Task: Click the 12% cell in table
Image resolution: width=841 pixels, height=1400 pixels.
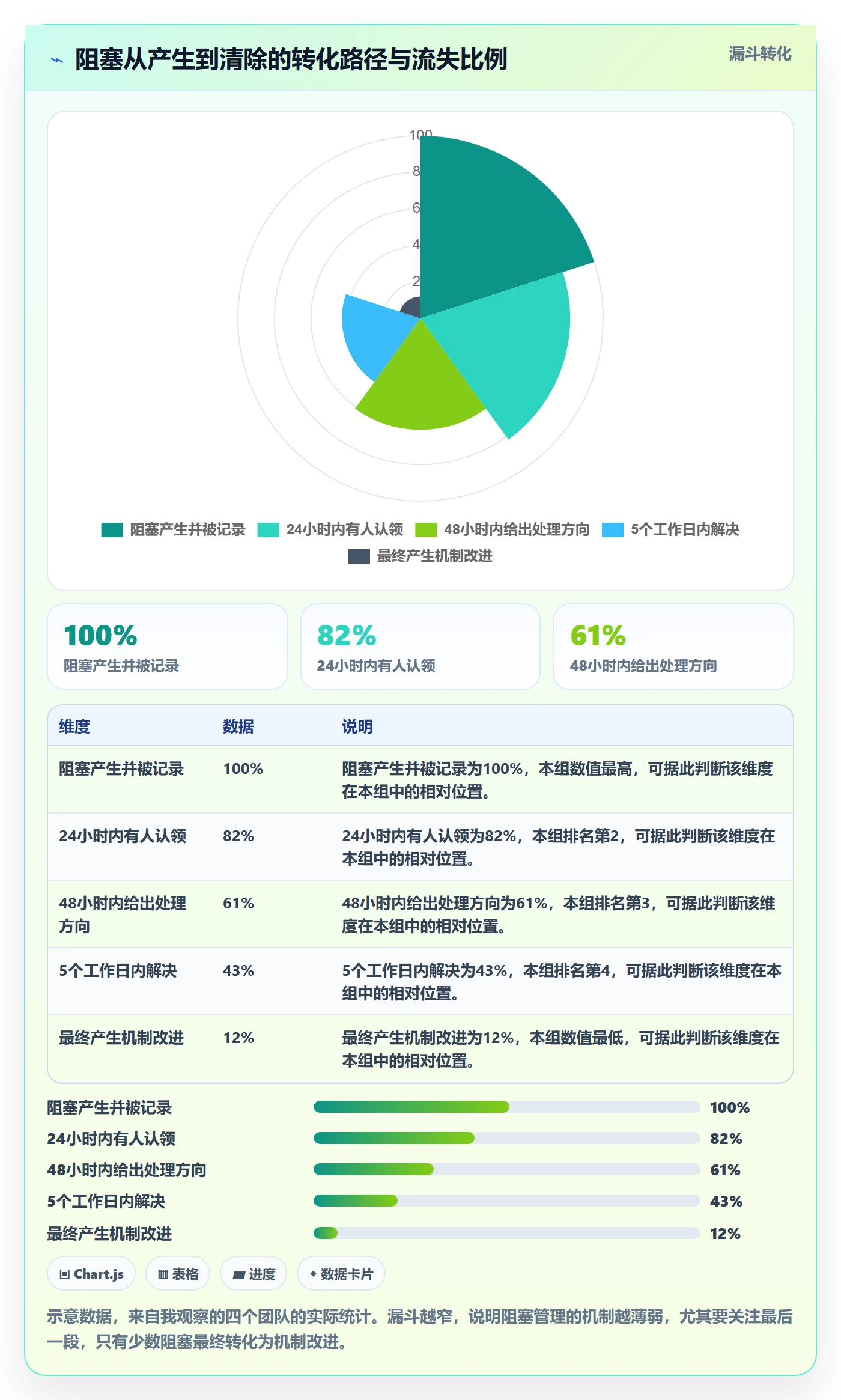Action: [x=238, y=1038]
